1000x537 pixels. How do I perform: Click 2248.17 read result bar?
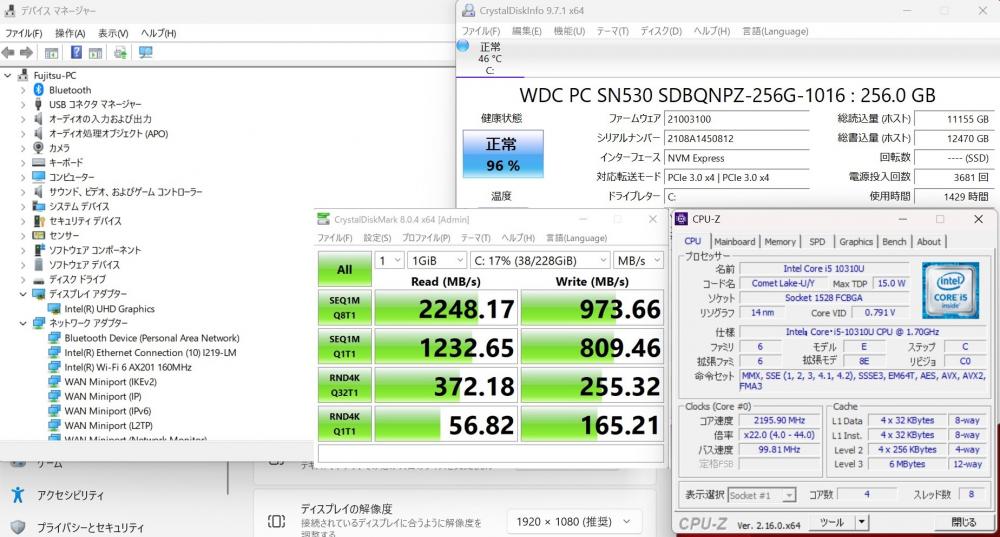[x=446, y=308]
